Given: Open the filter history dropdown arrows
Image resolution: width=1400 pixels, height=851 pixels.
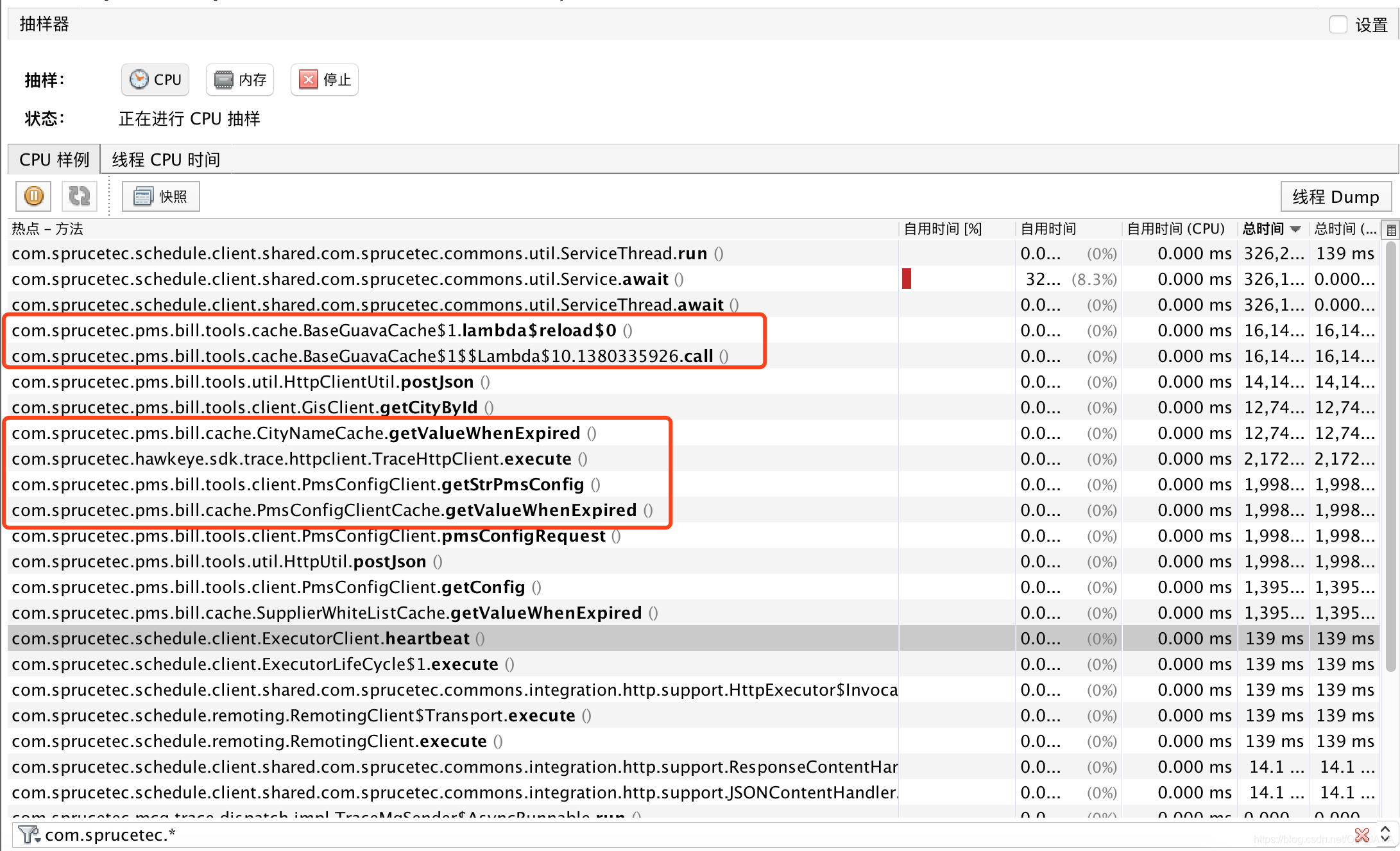Looking at the screenshot, I should [x=1385, y=835].
